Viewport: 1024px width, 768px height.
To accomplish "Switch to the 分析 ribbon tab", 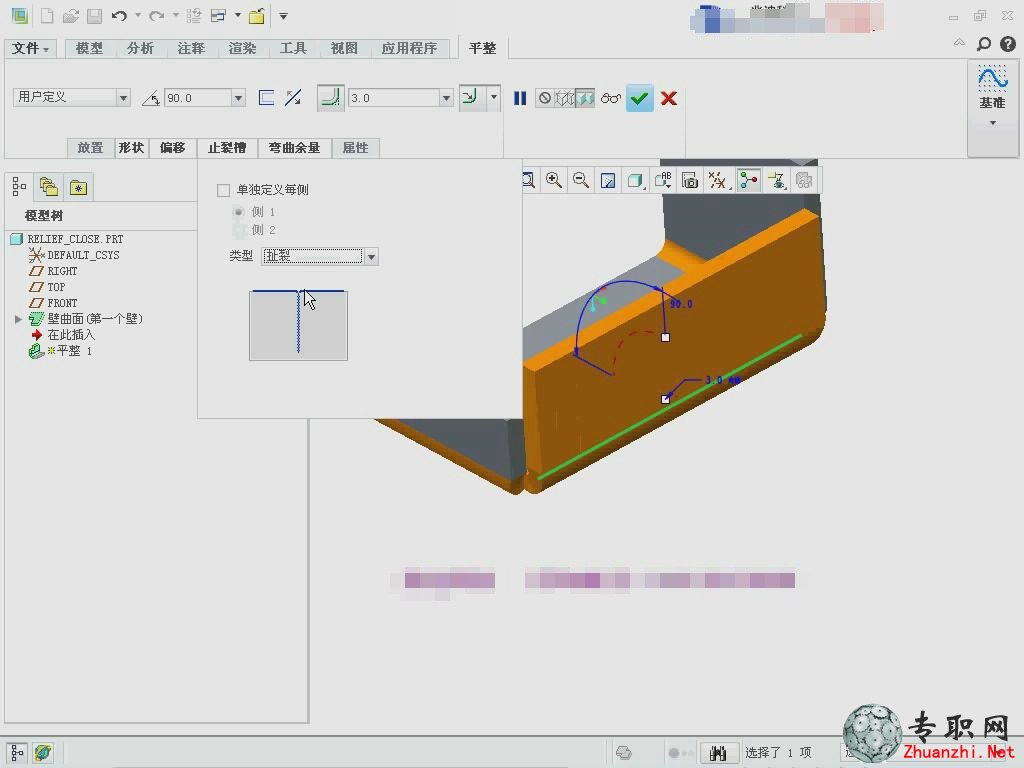I will click(140, 48).
